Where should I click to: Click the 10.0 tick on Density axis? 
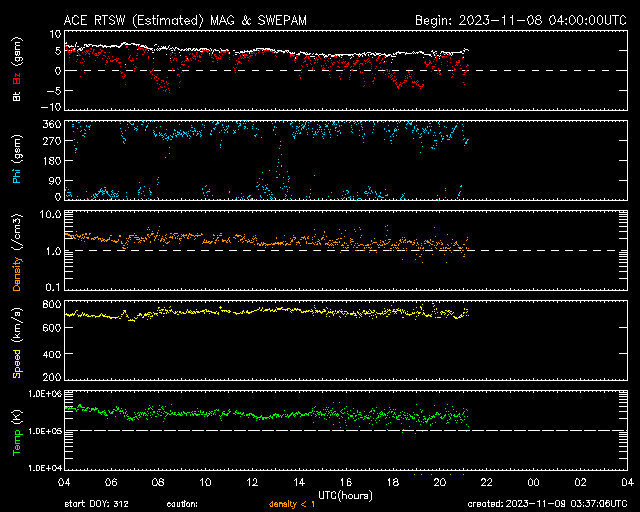pyautogui.click(x=50, y=215)
